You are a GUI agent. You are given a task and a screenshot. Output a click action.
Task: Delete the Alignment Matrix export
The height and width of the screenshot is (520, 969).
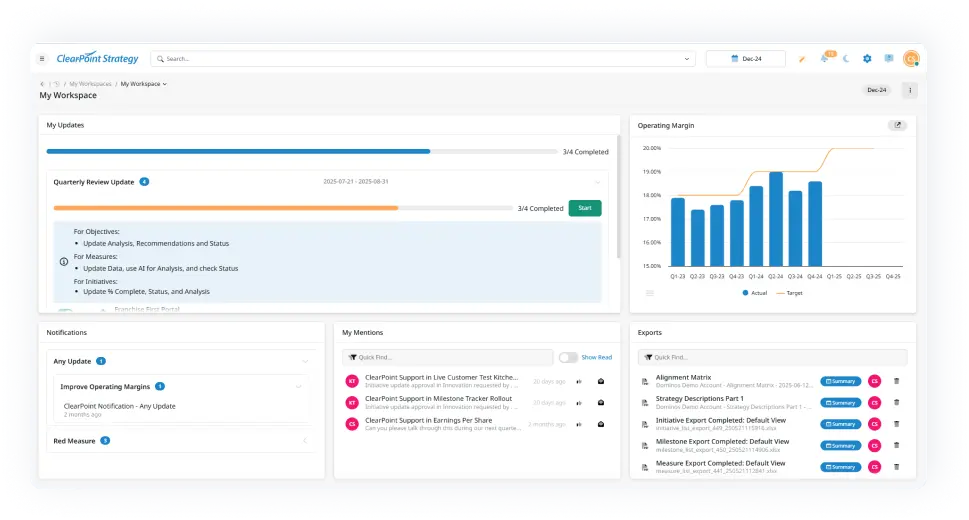point(896,381)
